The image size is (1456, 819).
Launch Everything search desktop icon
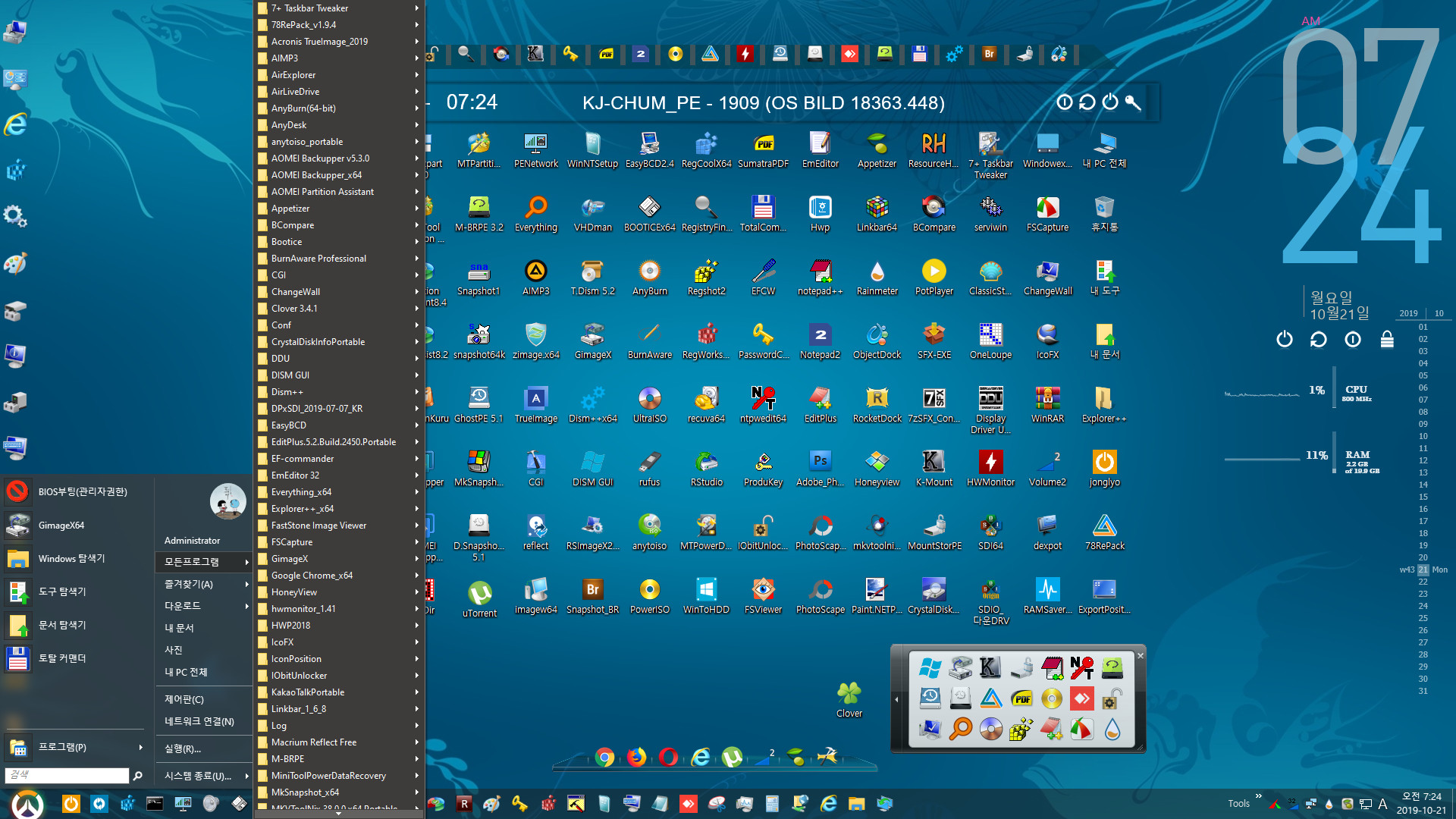535,213
